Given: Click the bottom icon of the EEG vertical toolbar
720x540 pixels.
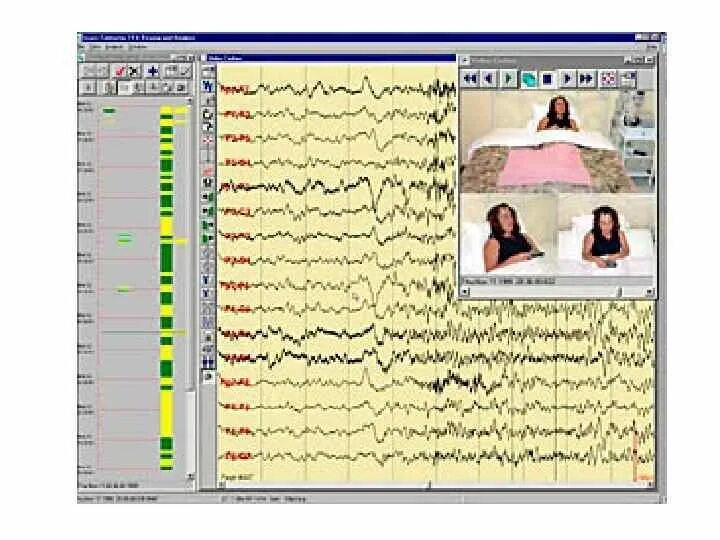Looking at the screenshot, I should point(208,377).
